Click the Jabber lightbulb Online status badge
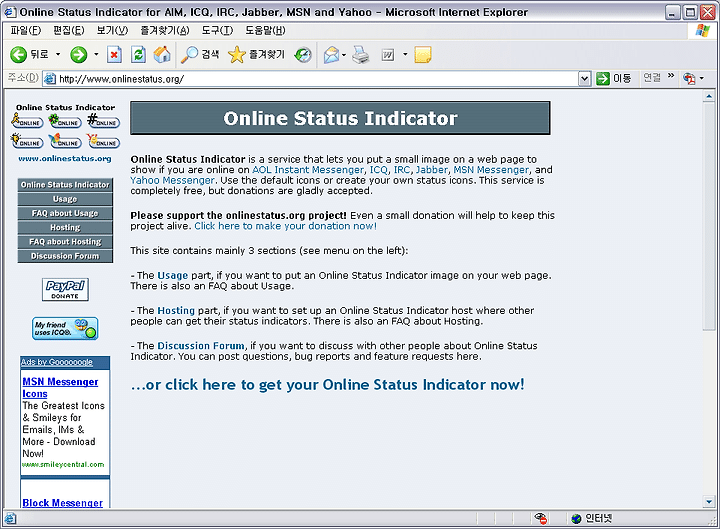This screenshot has width=720, height=529. (x=27, y=141)
